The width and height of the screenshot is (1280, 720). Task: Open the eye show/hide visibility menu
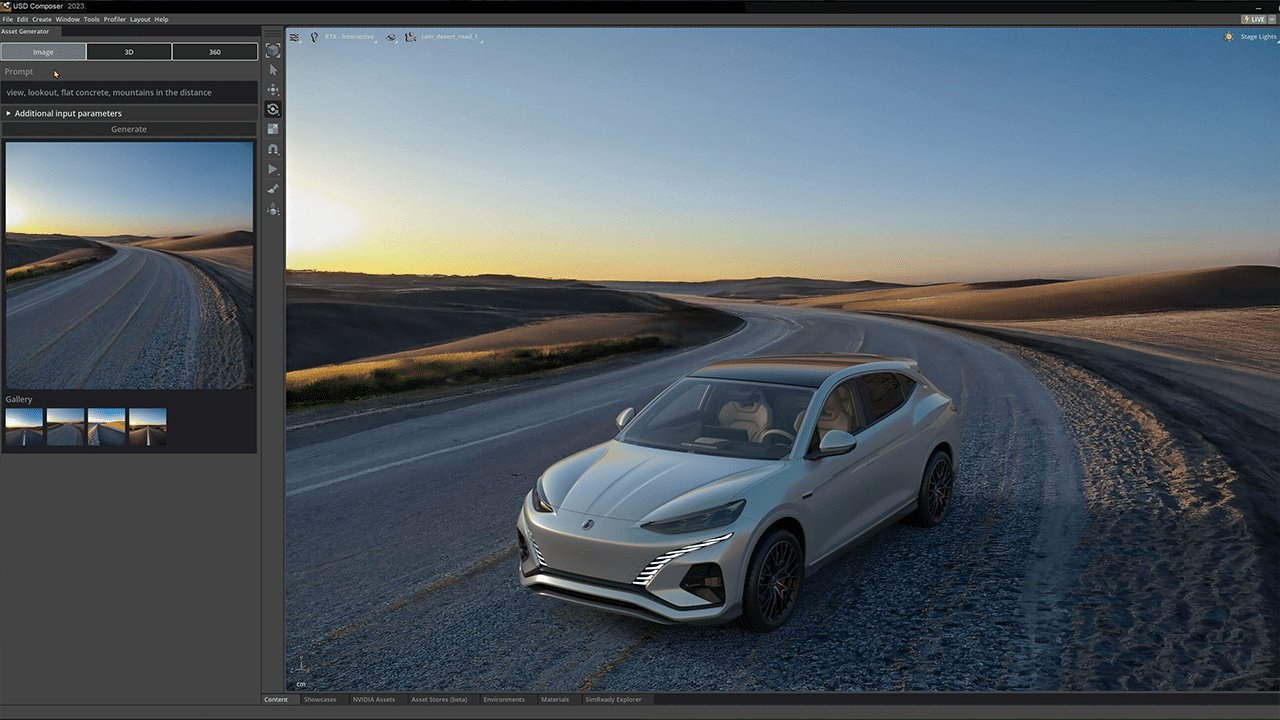(x=391, y=37)
